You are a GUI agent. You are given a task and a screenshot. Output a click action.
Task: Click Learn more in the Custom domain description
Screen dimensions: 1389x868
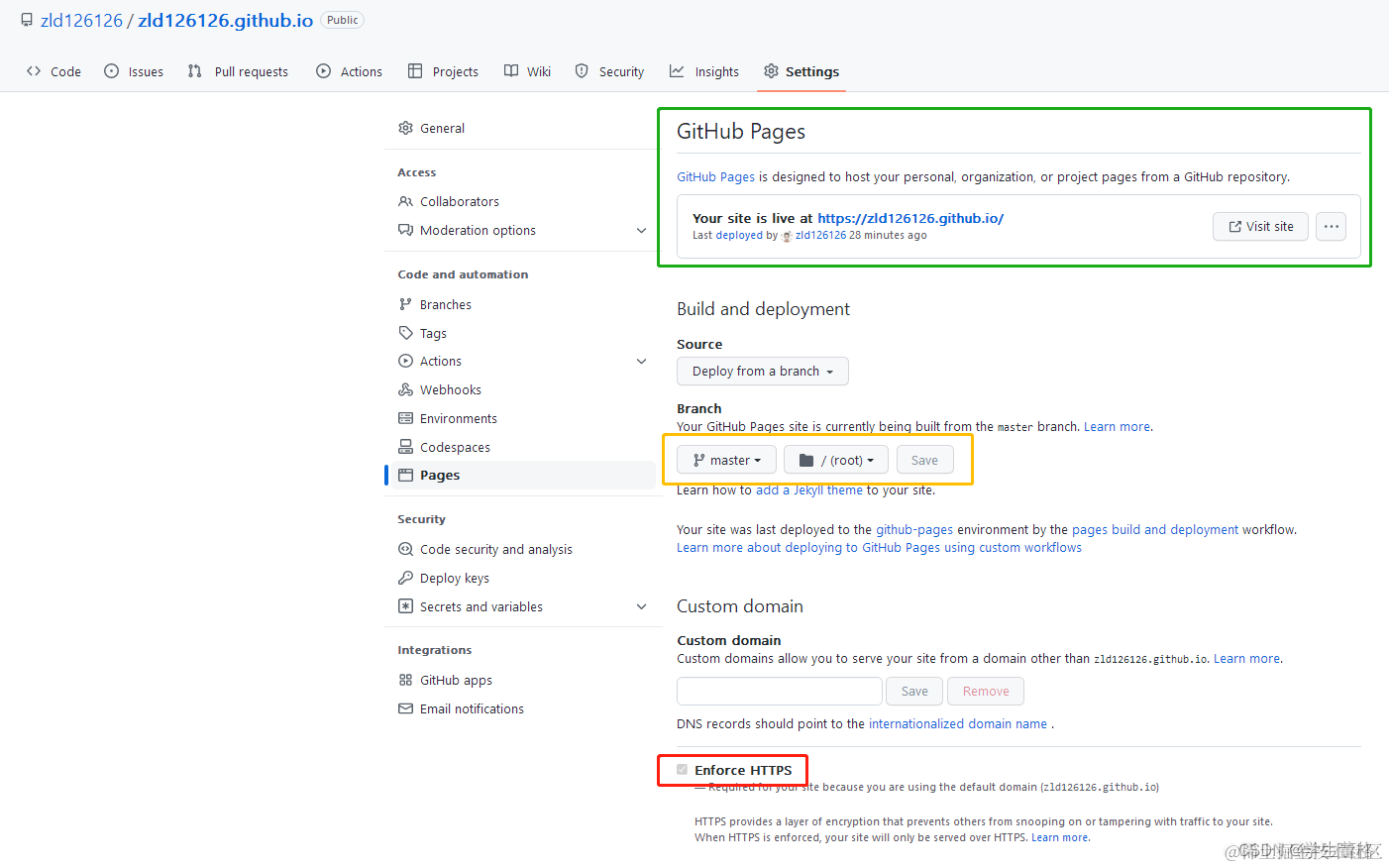point(1246,658)
